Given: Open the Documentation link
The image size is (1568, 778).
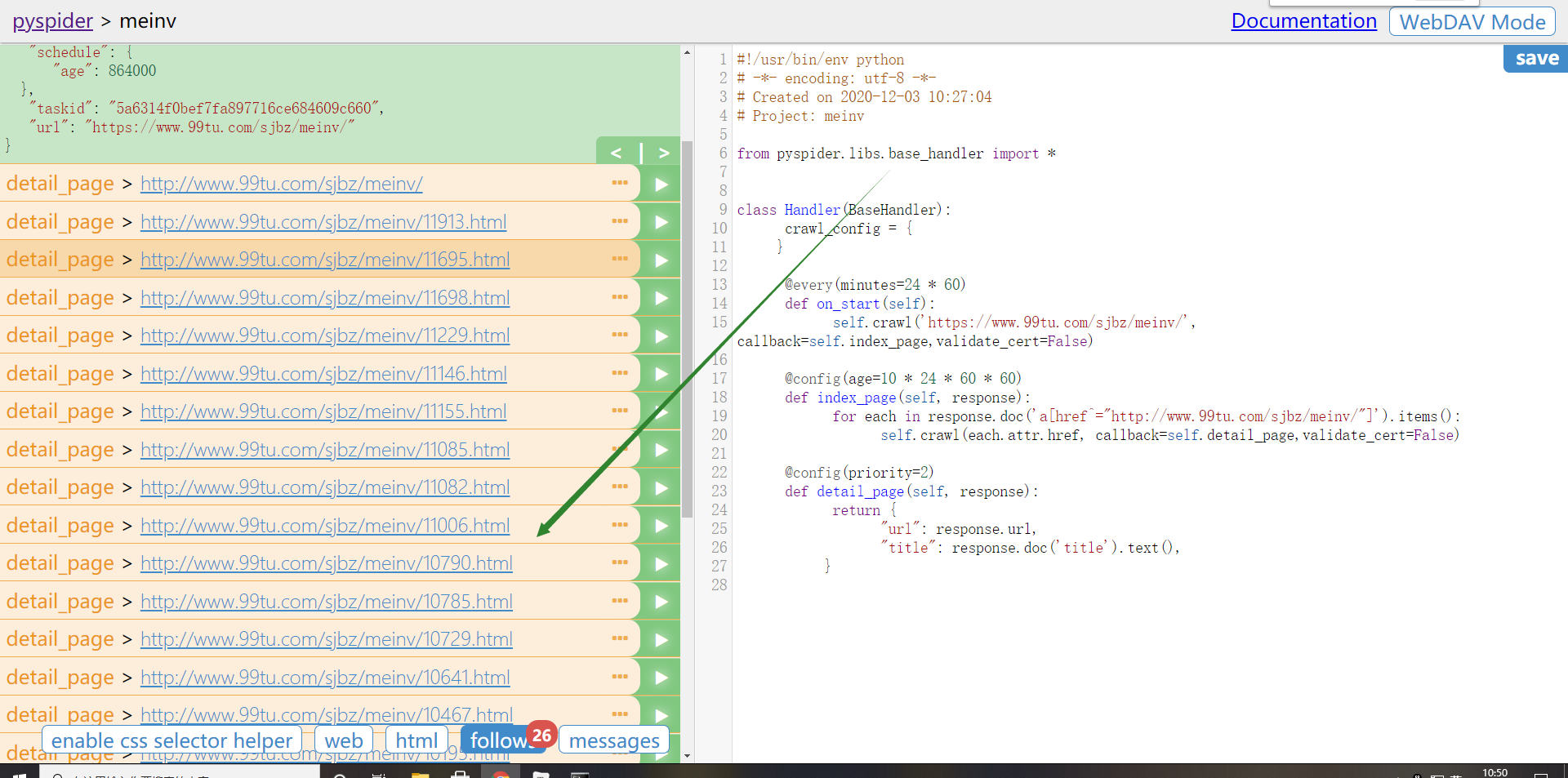Looking at the screenshot, I should 1303,20.
